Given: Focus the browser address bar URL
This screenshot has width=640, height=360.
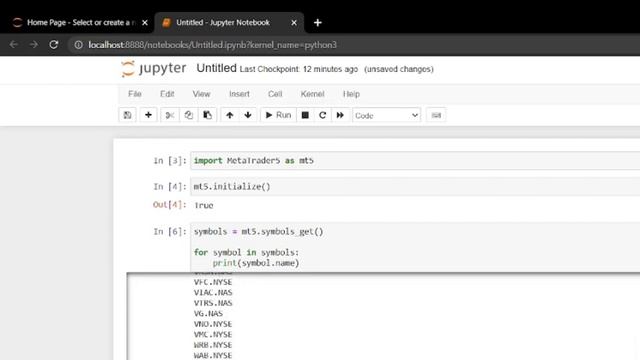Looking at the screenshot, I should point(212,45).
